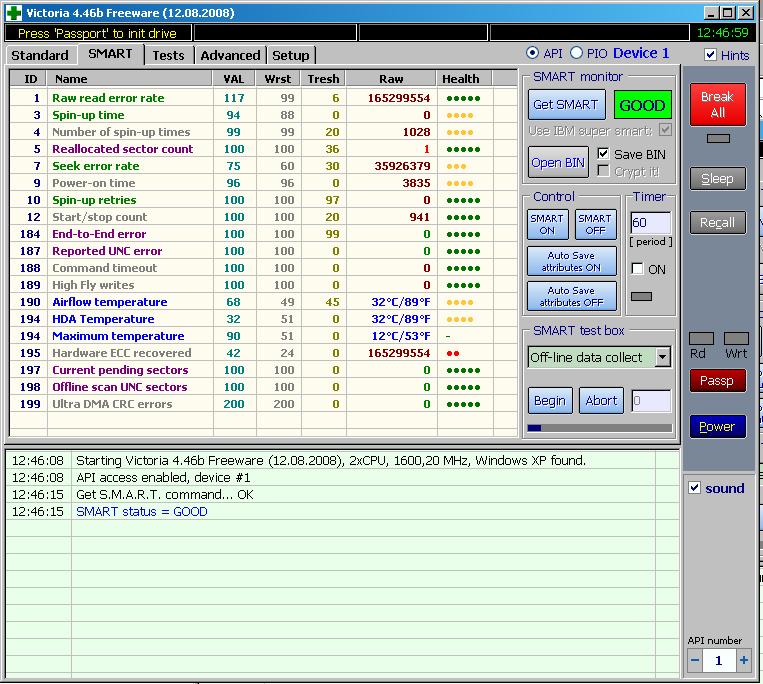Click the SMART OFF button

pyautogui.click(x=595, y=224)
